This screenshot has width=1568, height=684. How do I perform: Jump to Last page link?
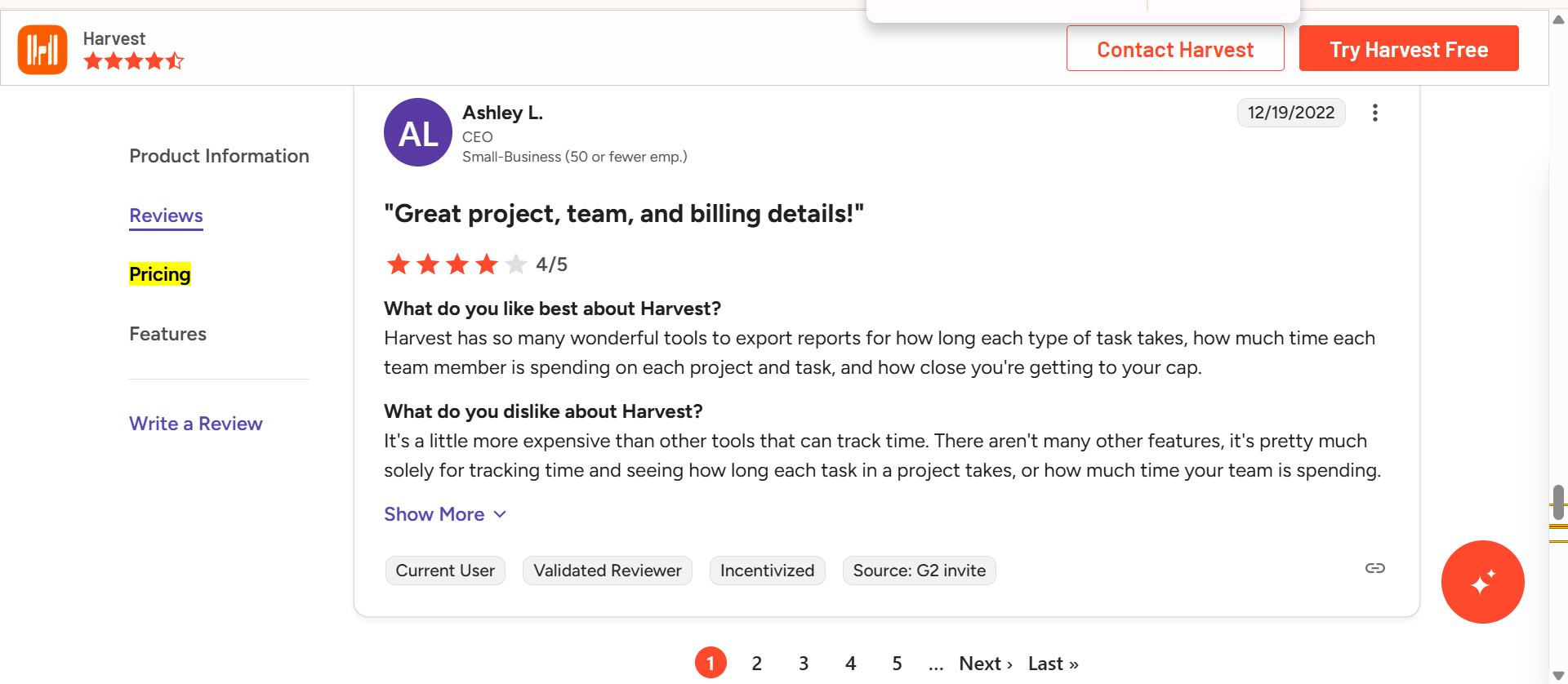coord(1053,664)
